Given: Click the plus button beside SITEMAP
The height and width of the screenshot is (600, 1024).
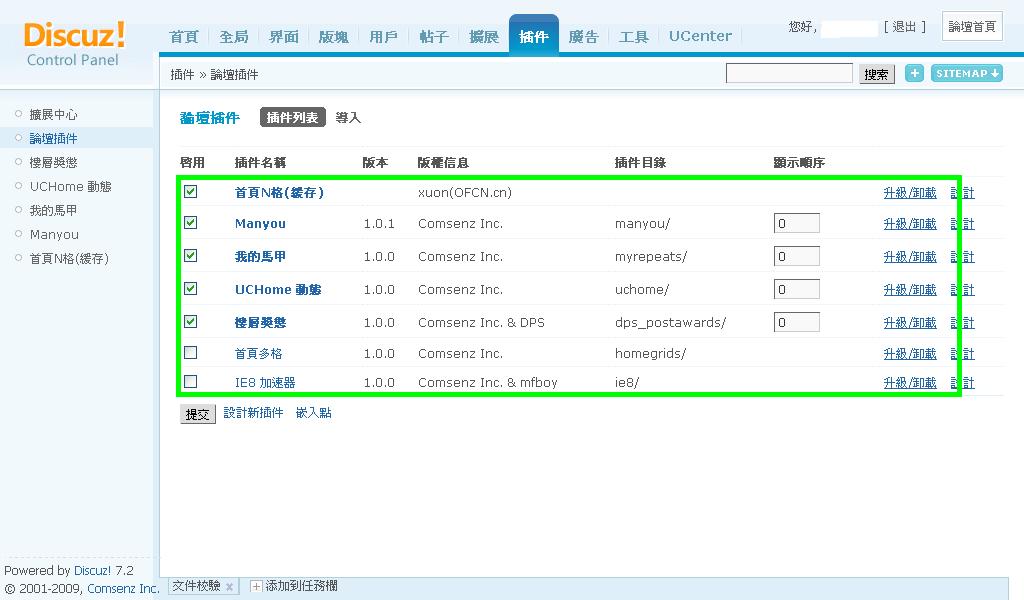Looking at the screenshot, I should pos(914,73).
